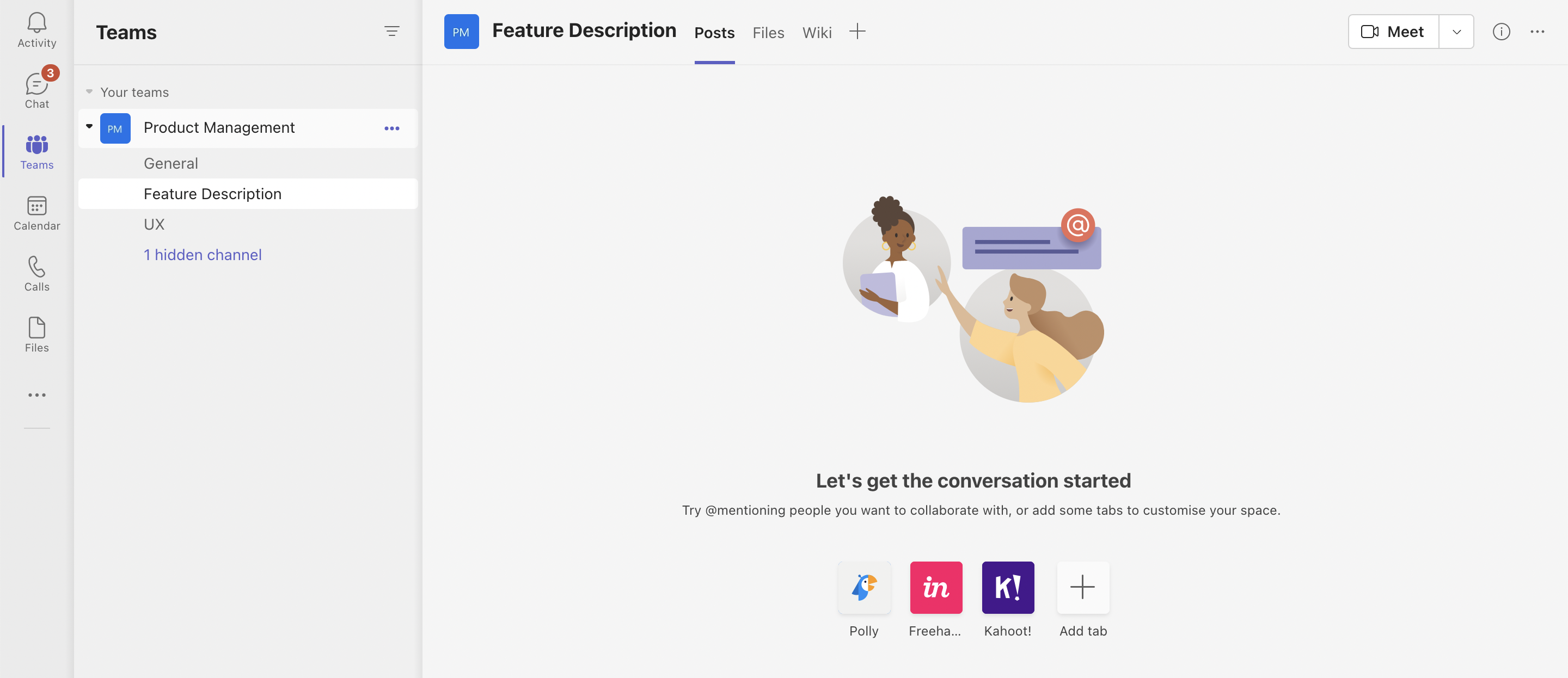Switch to the Wiki tab

pyautogui.click(x=816, y=33)
